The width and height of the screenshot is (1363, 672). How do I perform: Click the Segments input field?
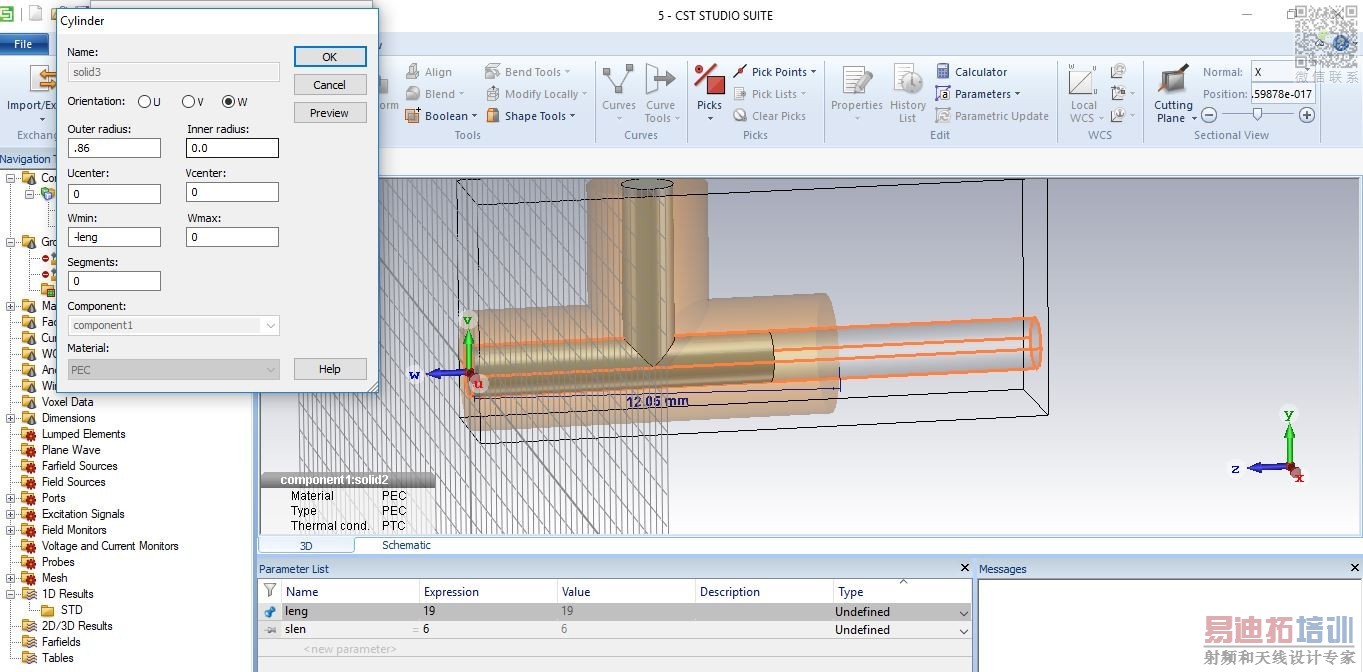click(114, 281)
